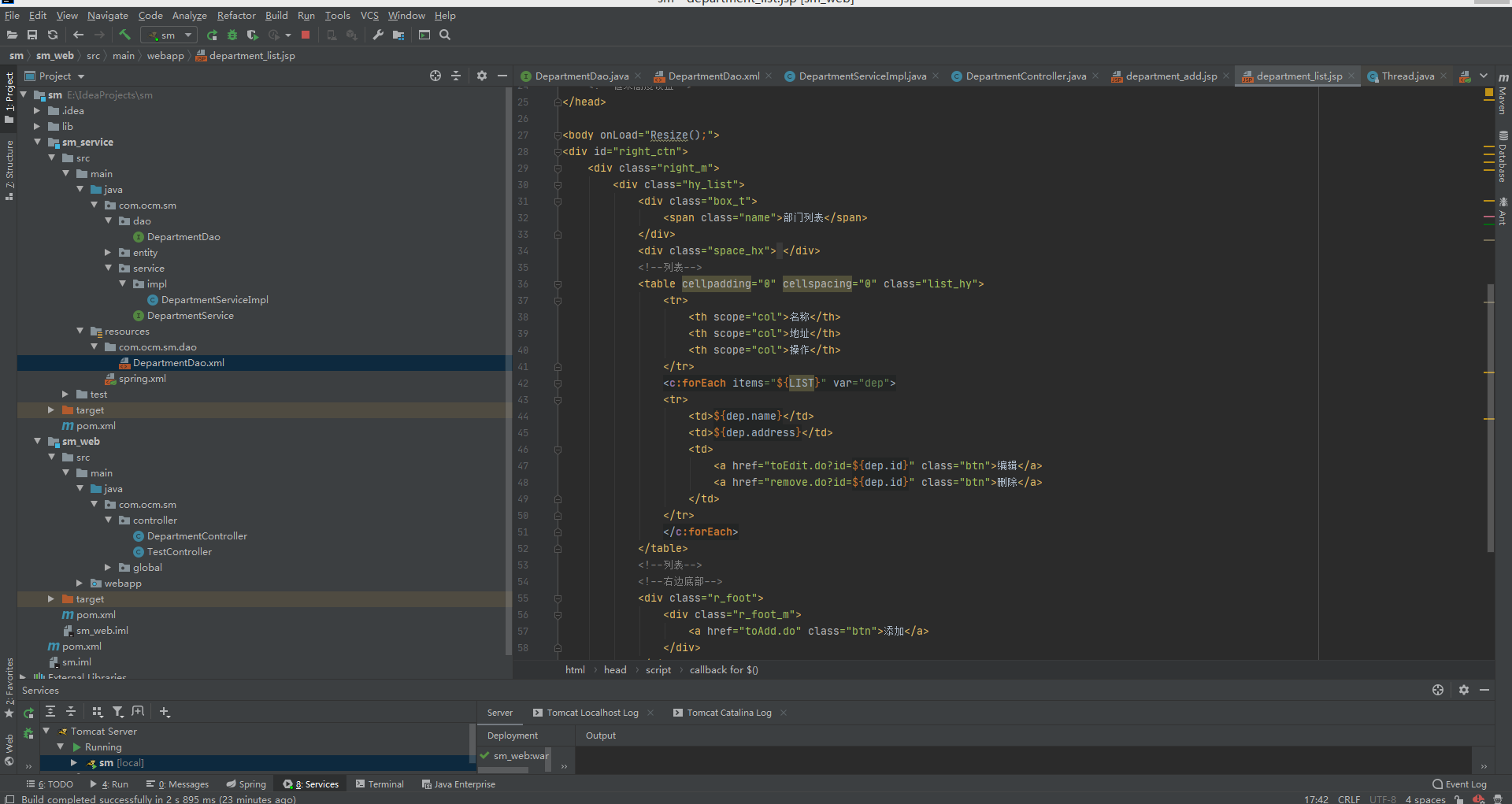Collapse all in Services toolbar

point(71,711)
